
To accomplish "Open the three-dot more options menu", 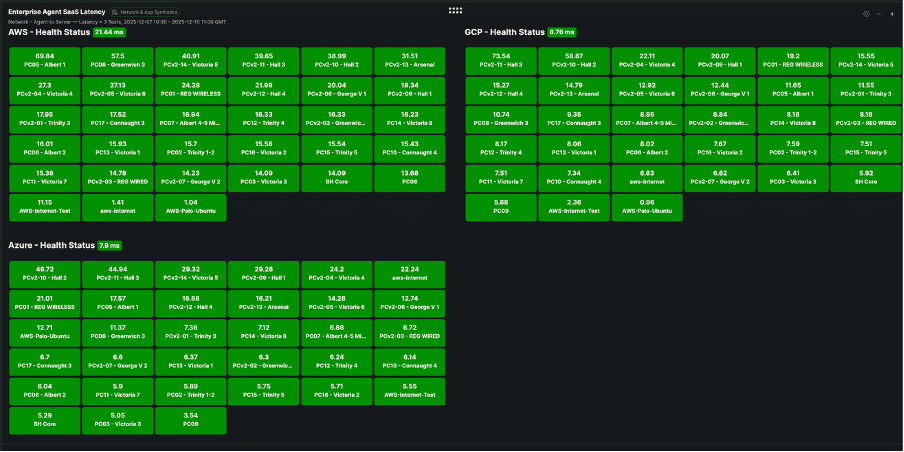I will pyautogui.click(x=879, y=14).
